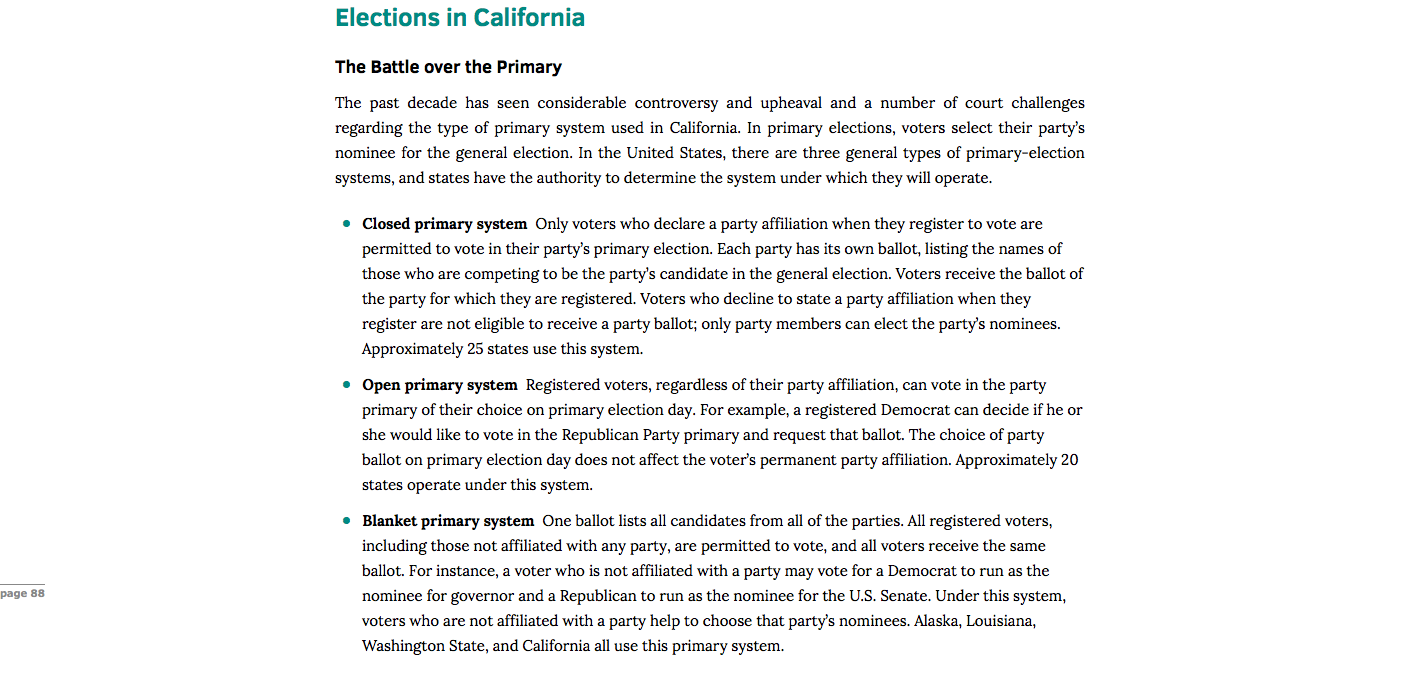Click the 'Open primary system' bold term

point(440,385)
